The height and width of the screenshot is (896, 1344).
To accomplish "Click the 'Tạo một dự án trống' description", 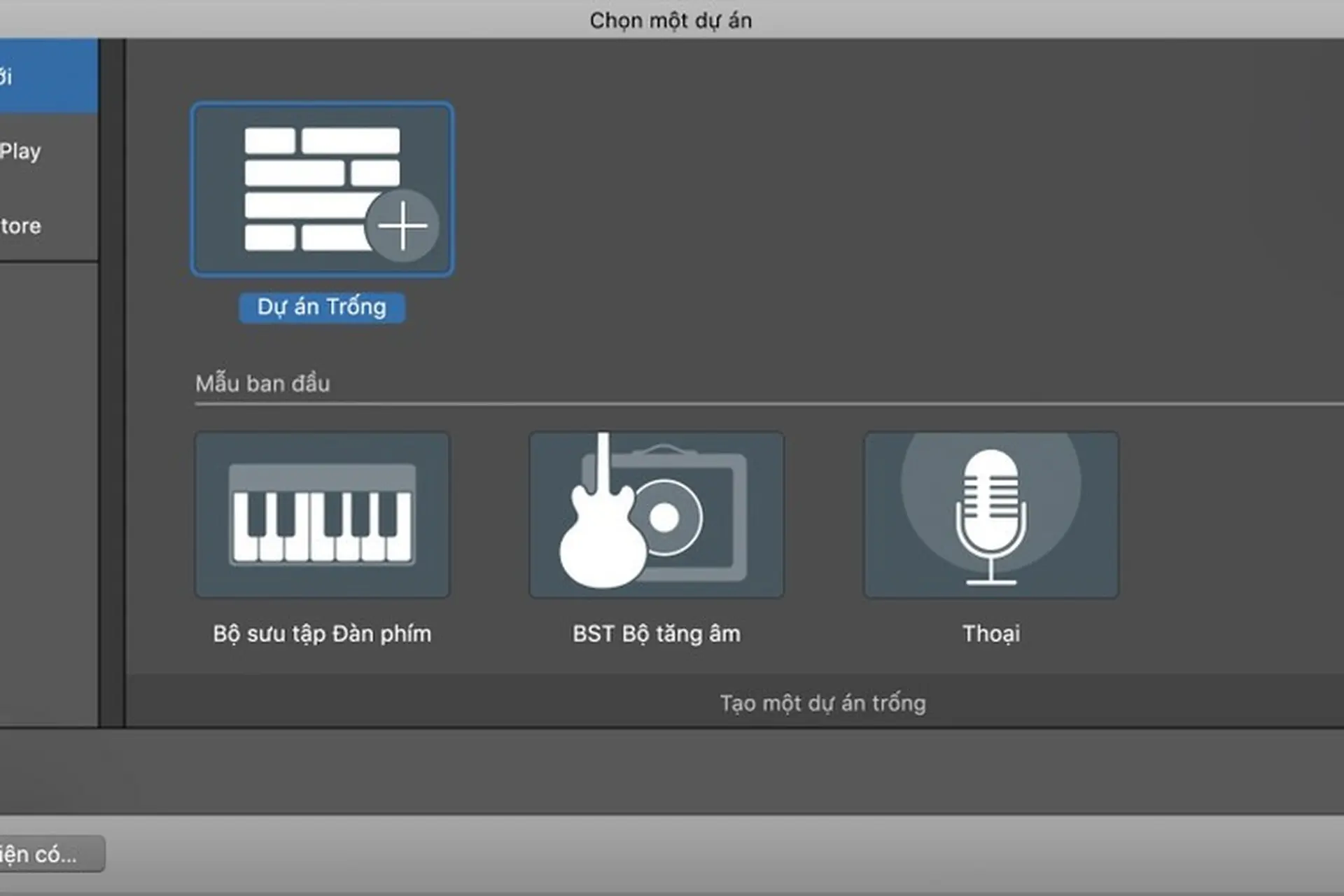I will tap(823, 703).
